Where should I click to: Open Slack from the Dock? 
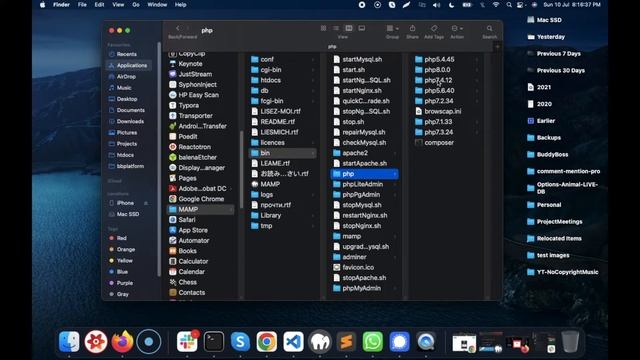point(187,341)
